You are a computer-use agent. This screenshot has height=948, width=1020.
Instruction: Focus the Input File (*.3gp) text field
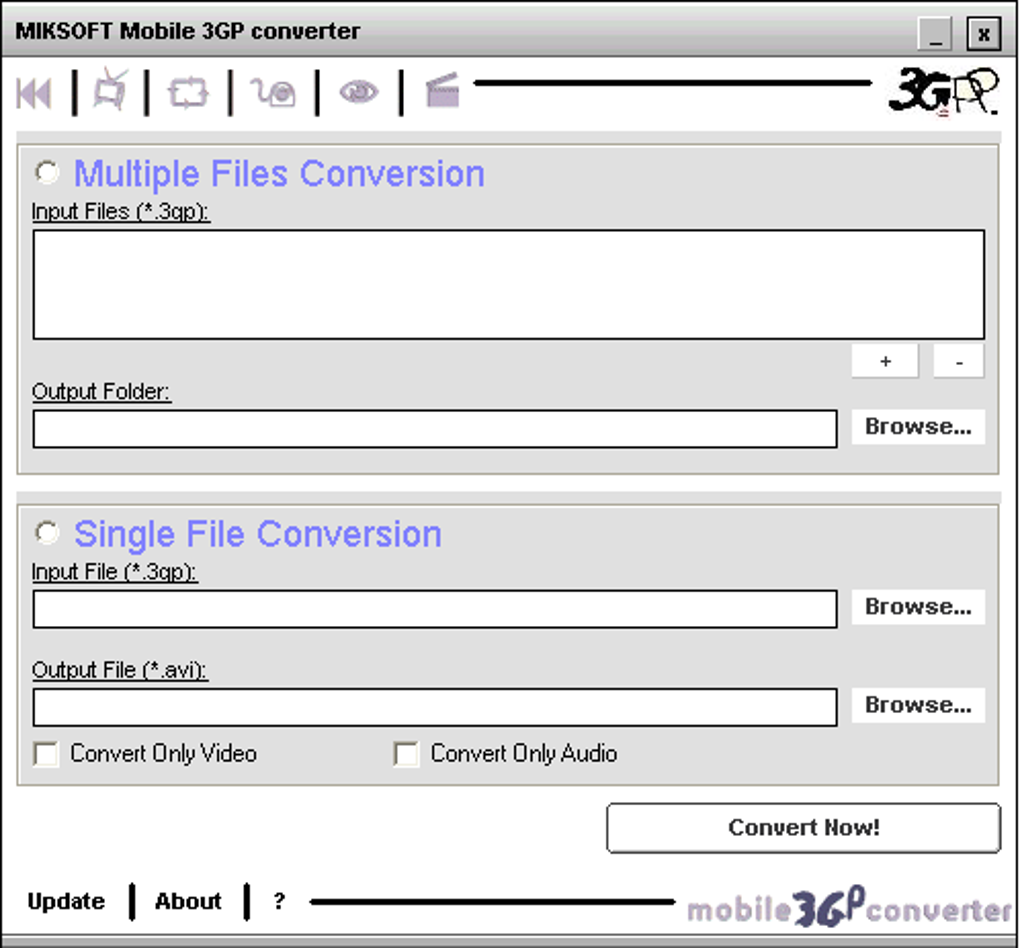point(435,609)
